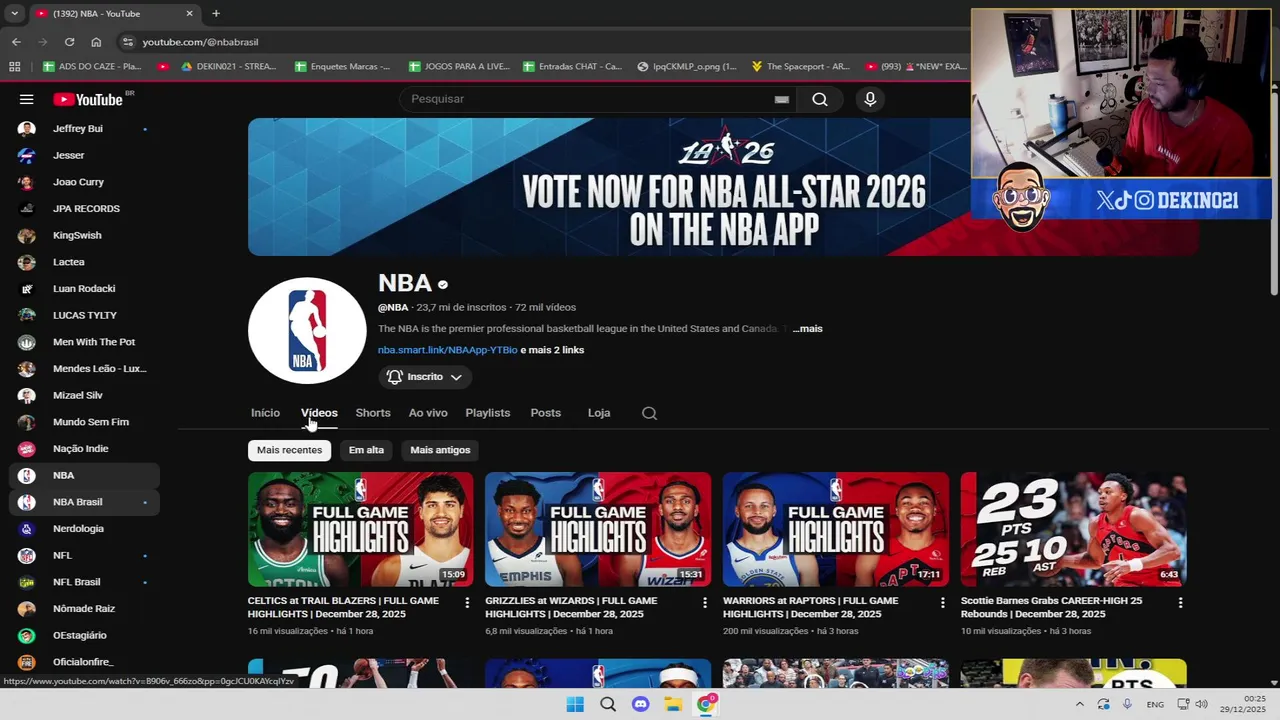View site information icon in address bar

coord(127,42)
